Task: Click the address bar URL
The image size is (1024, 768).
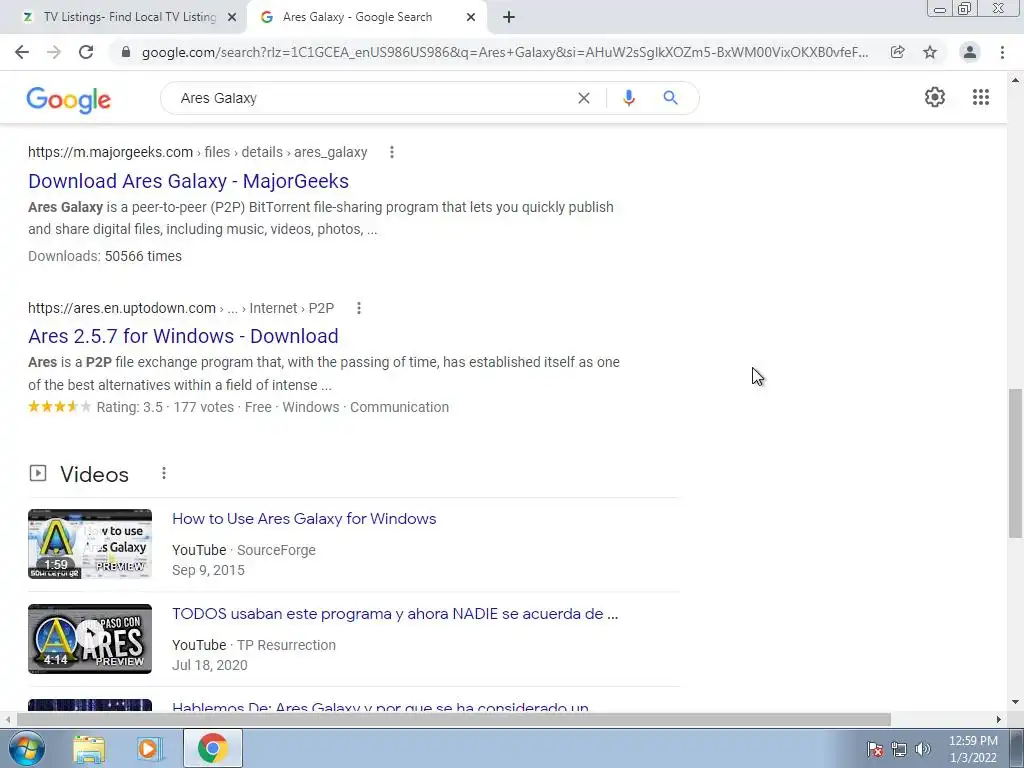Action: click(505, 52)
